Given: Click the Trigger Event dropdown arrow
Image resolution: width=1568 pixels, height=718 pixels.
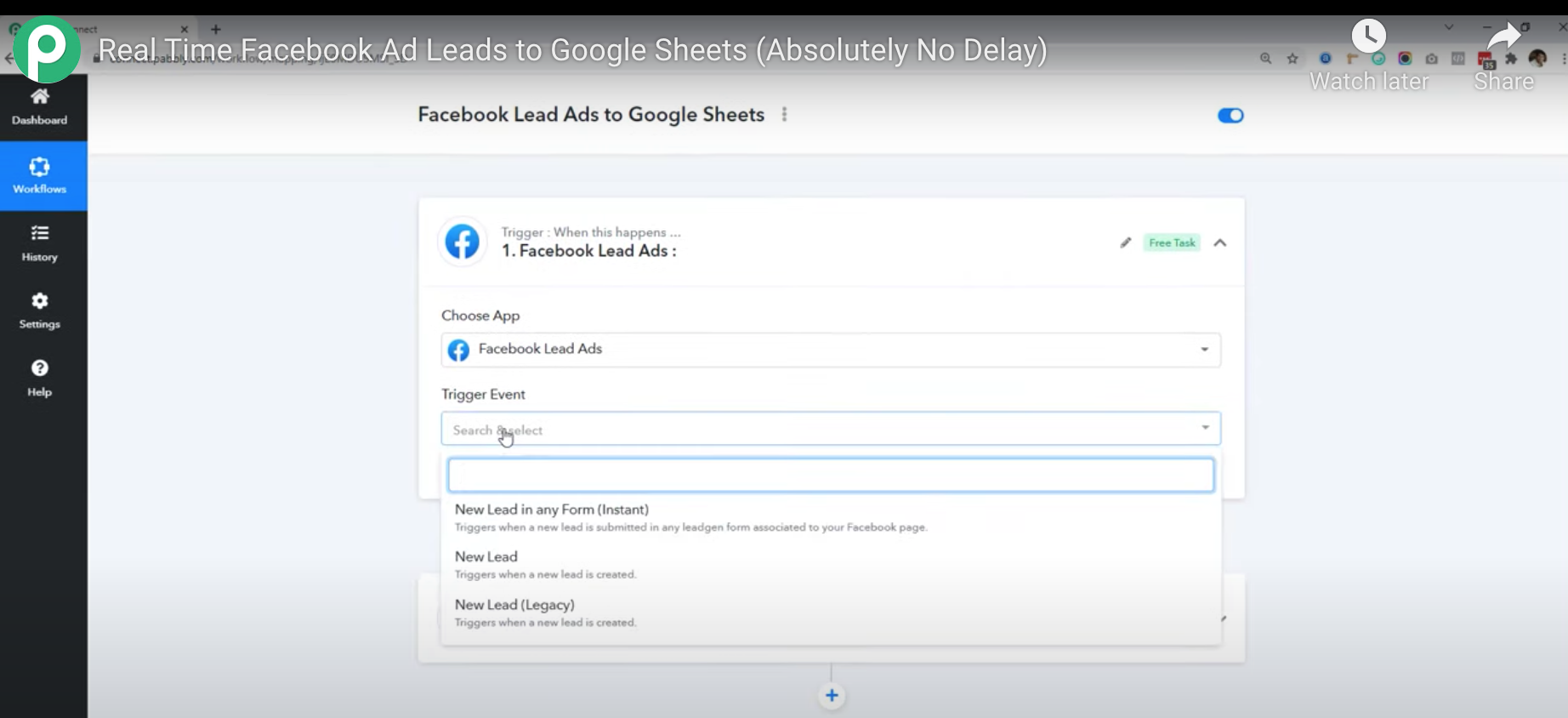Looking at the screenshot, I should pyautogui.click(x=1205, y=428).
